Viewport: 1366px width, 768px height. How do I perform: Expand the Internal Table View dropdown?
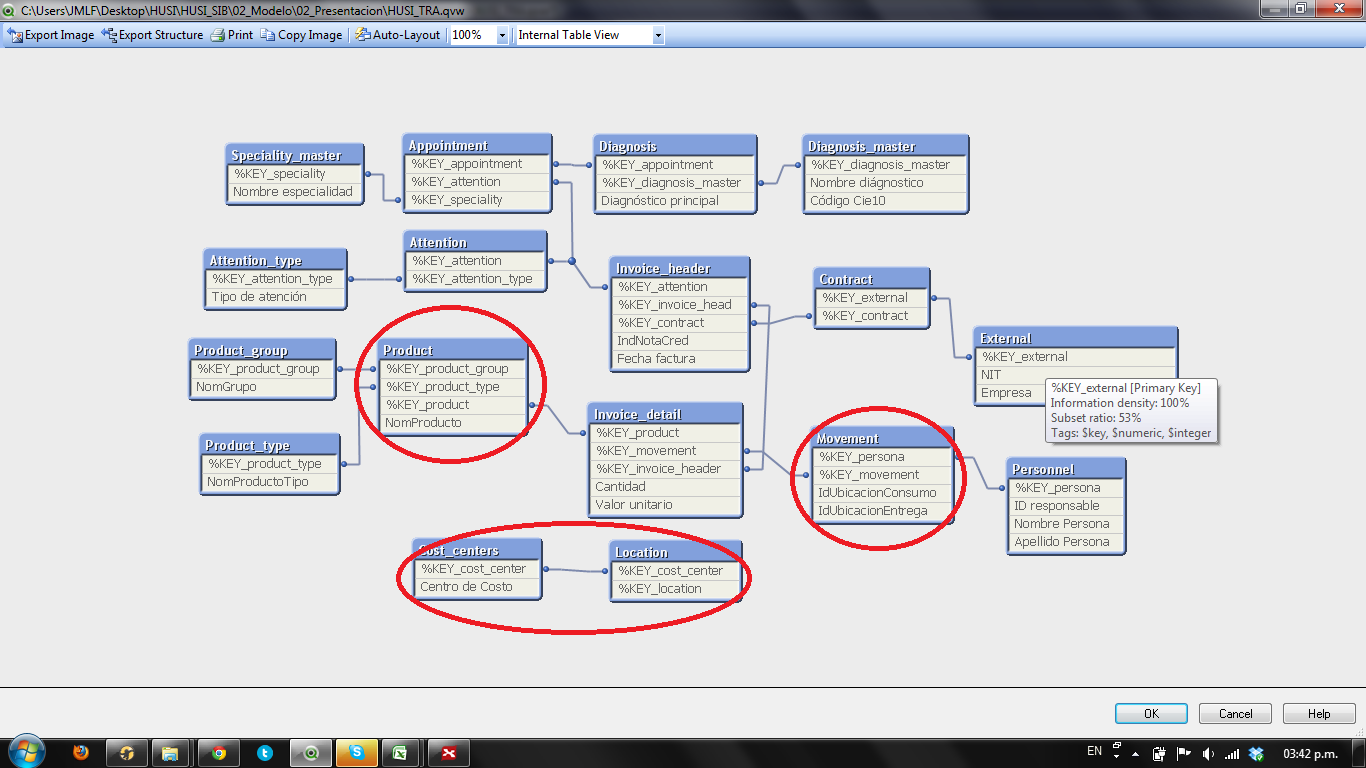[657, 35]
